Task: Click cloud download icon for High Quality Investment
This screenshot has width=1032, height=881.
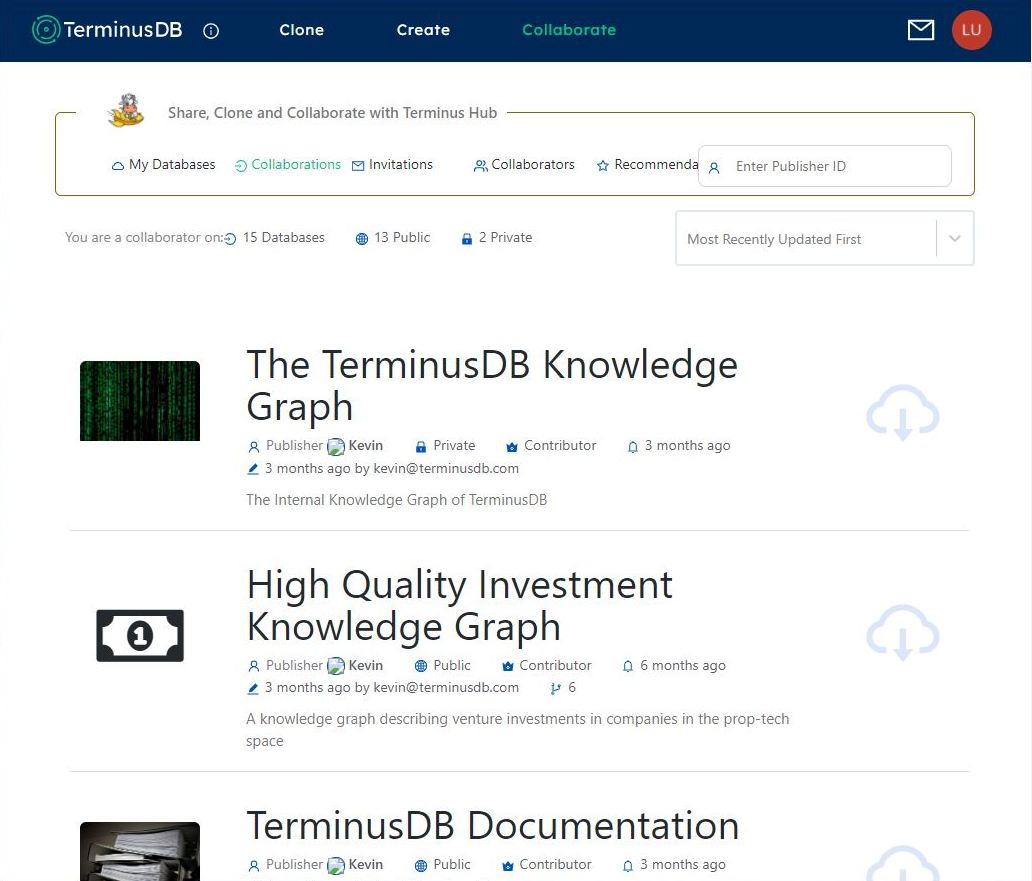Action: point(902,633)
